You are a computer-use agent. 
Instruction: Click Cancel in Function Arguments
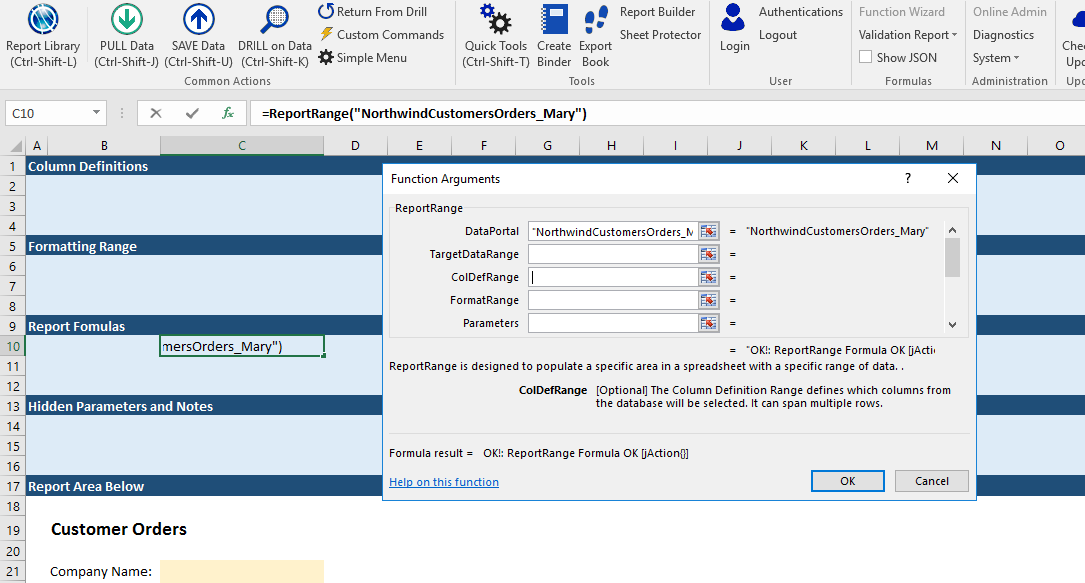click(x=931, y=481)
